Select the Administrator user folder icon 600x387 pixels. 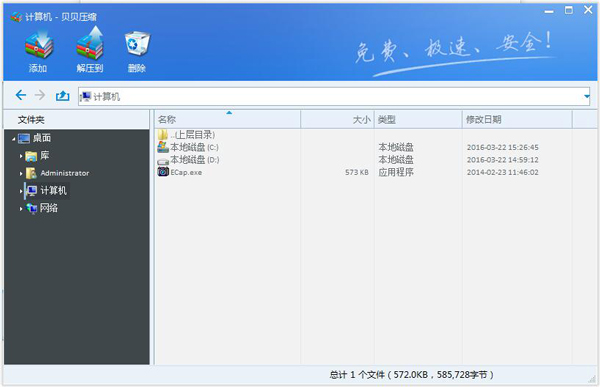pos(31,173)
